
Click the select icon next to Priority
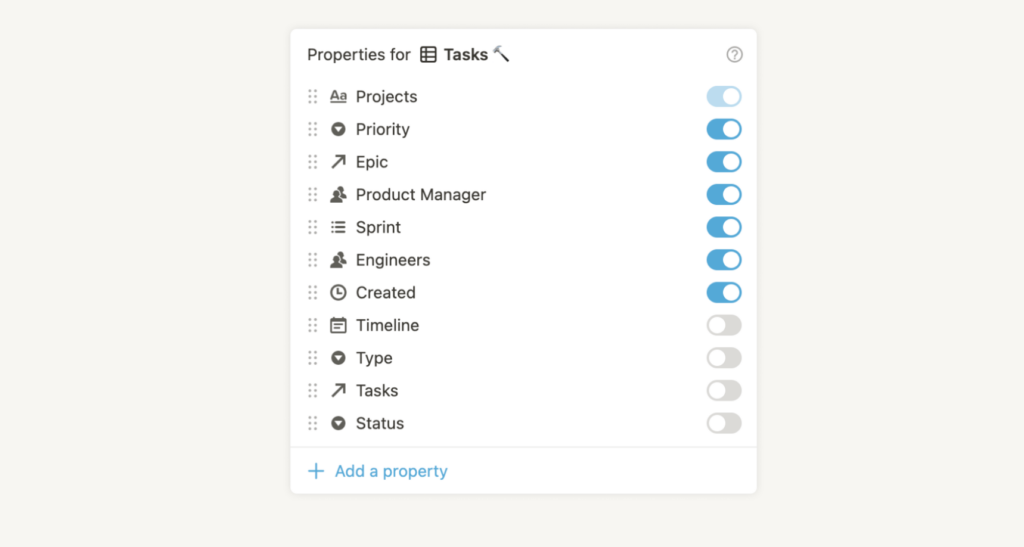[x=338, y=130]
